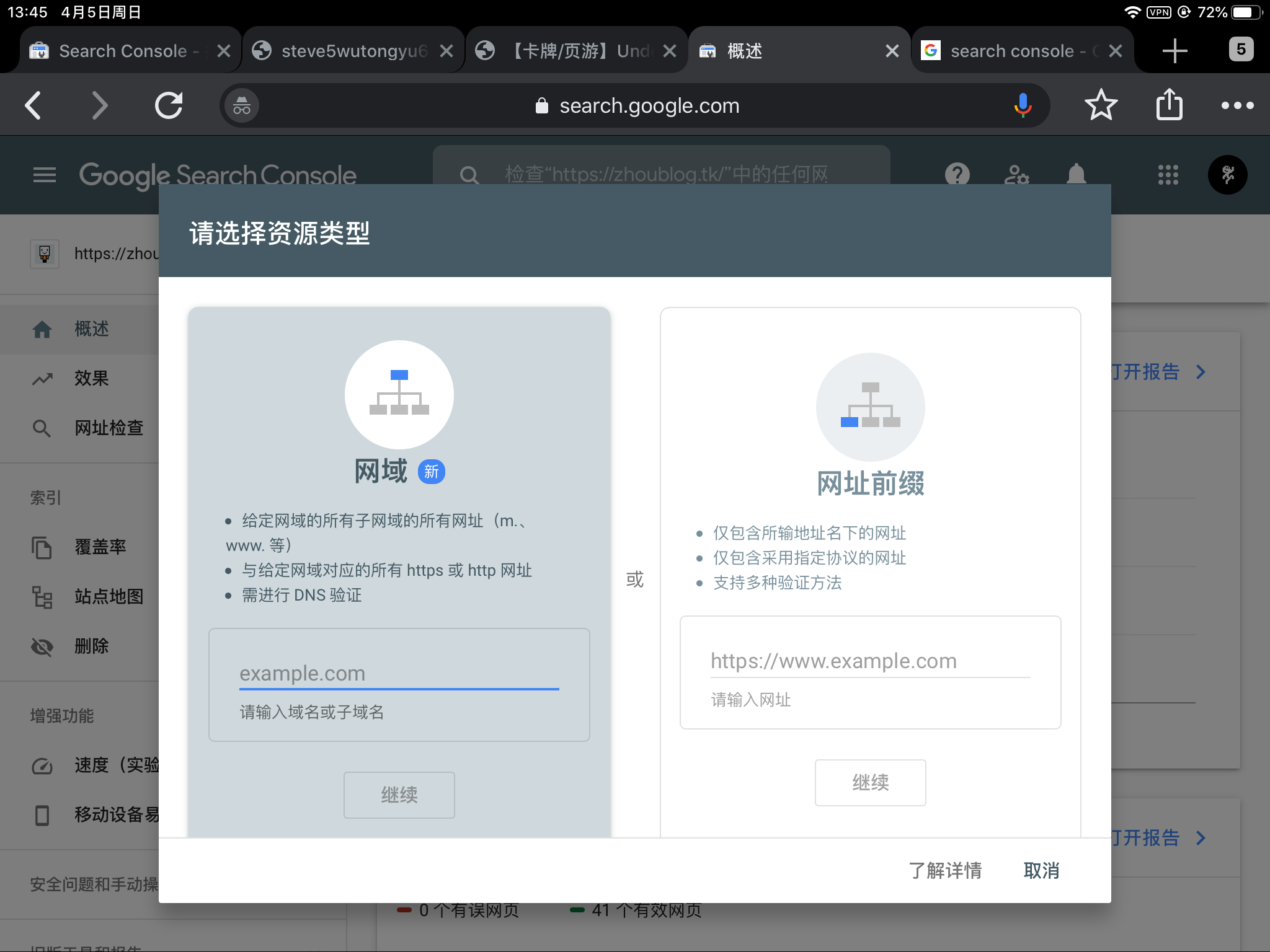Open the browser share icon
The image size is (1270, 952).
coord(1169,105)
